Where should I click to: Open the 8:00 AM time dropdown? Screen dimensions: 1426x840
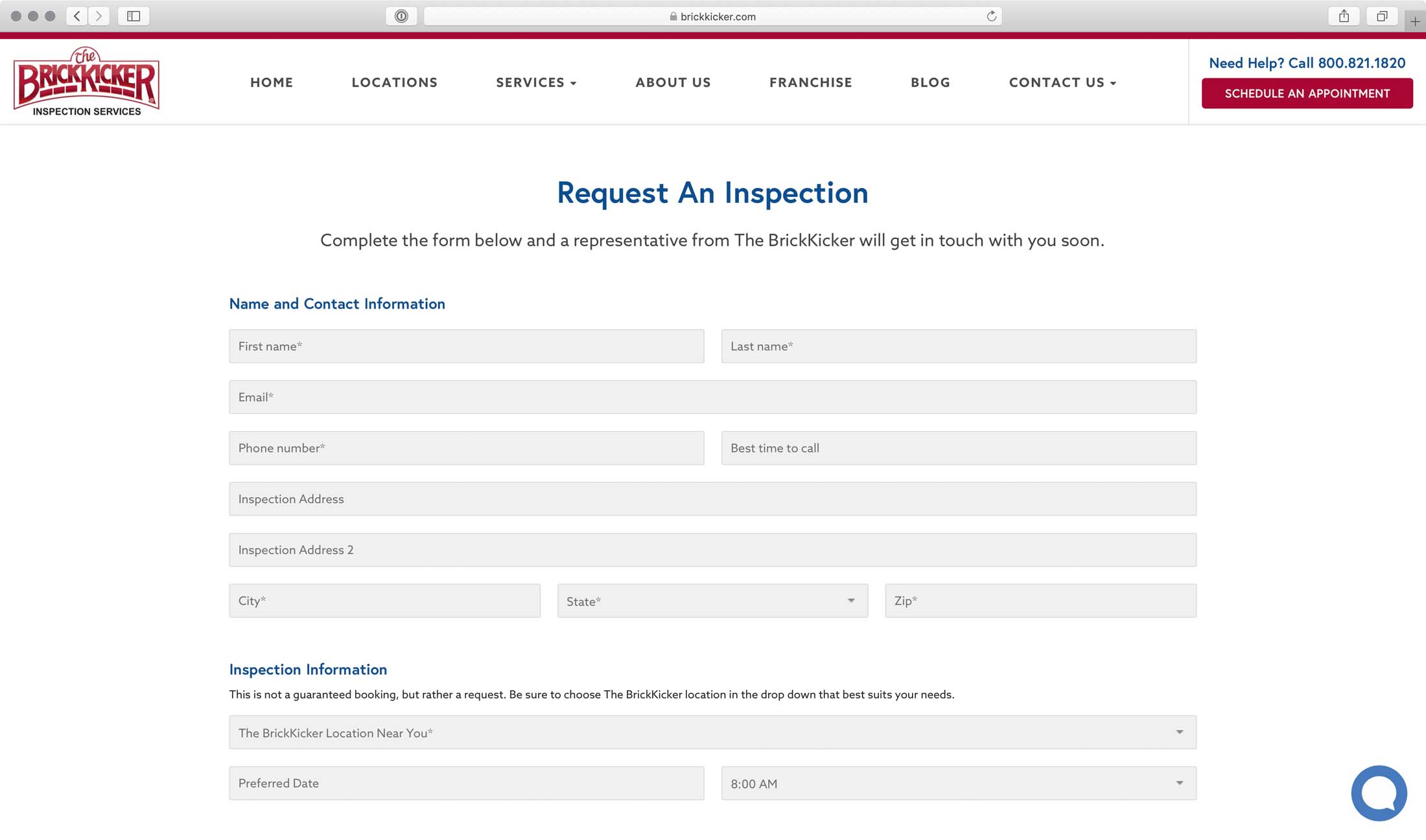click(x=958, y=783)
